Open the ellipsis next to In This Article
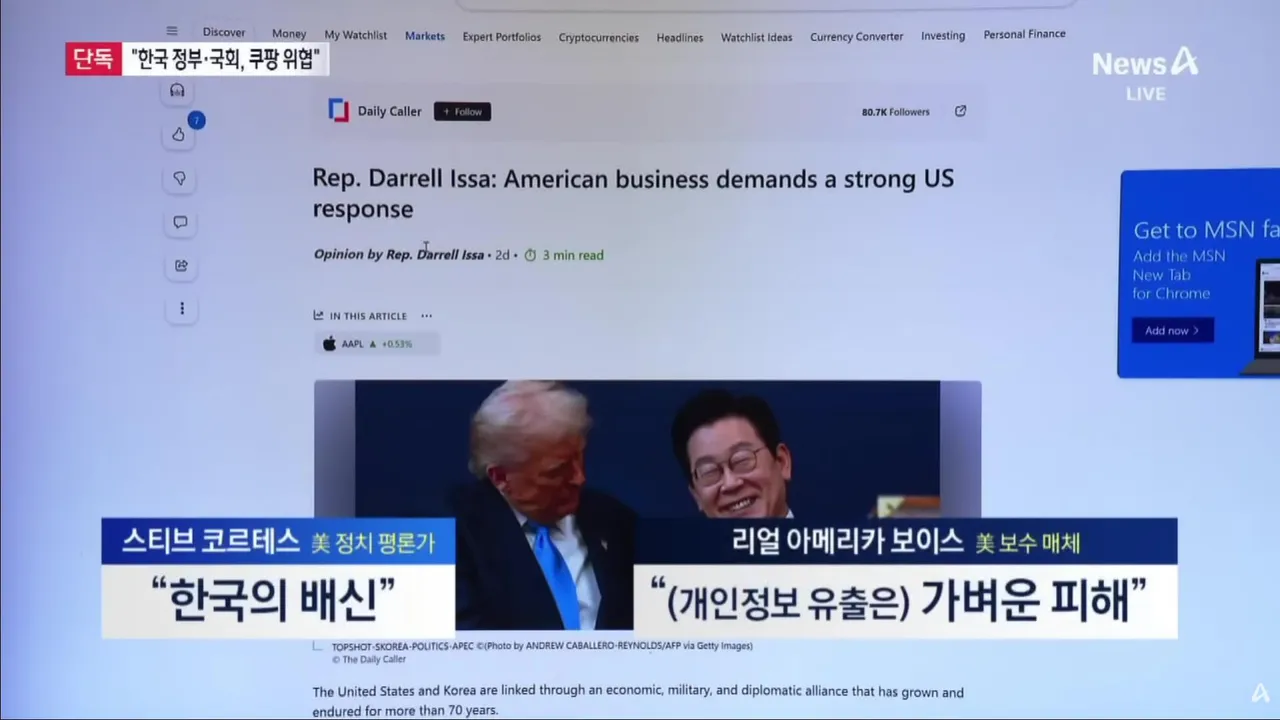Screen dimensions: 1280x720 click(x=426, y=316)
